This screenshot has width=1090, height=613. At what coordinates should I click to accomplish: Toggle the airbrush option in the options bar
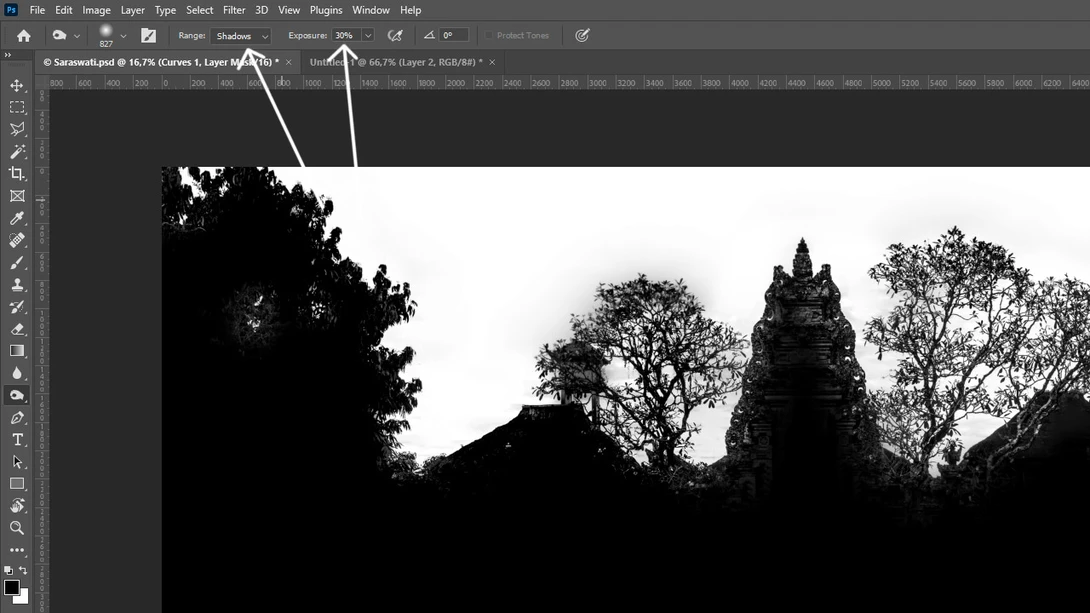[394, 35]
